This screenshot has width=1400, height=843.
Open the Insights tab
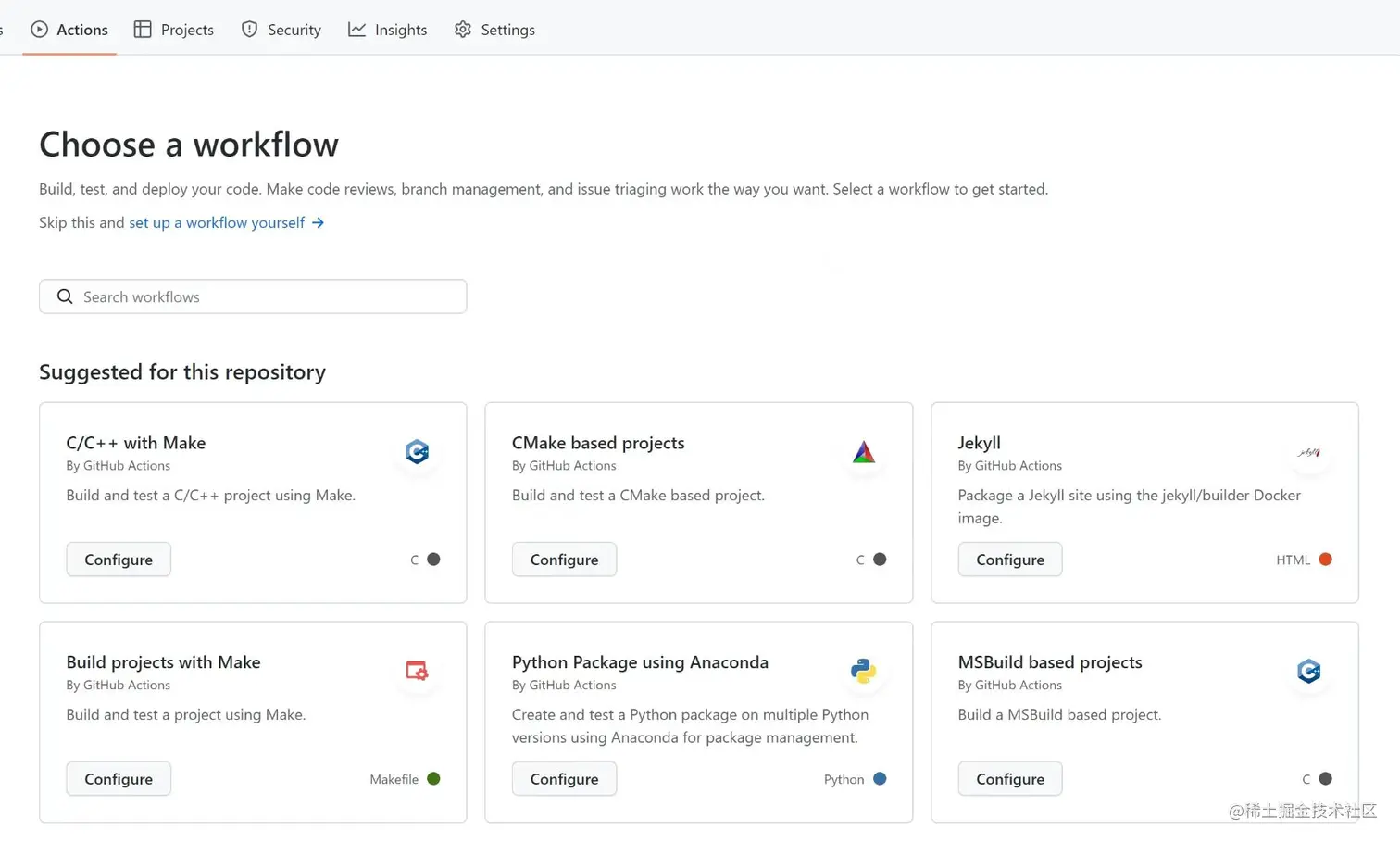click(x=388, y=30)
